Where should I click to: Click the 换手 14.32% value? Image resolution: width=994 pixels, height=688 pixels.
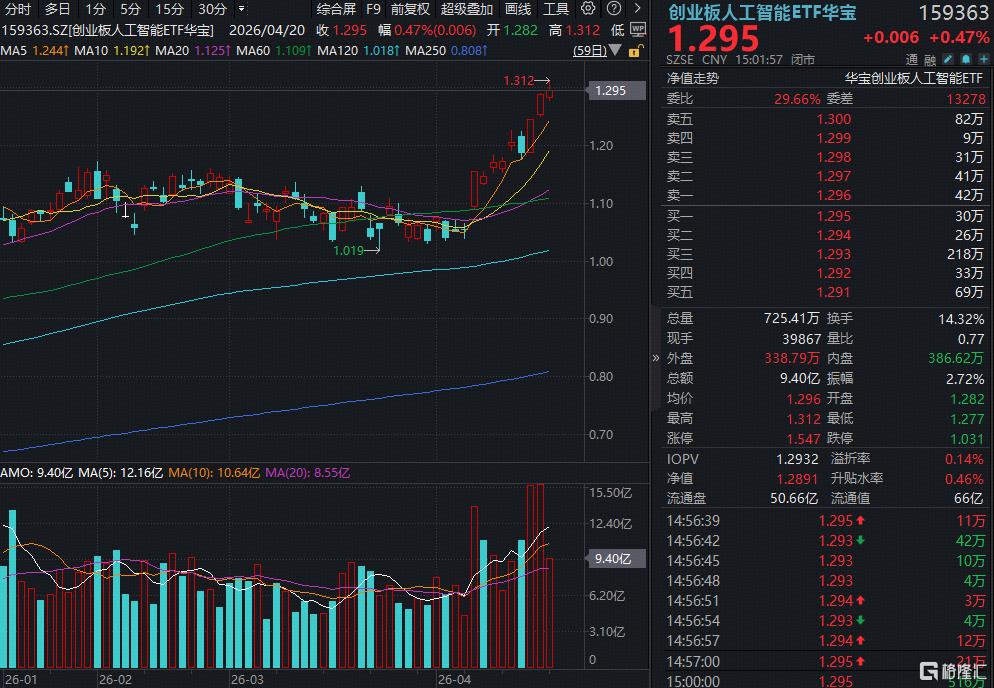pyautogui.click(x=961, y=318)
